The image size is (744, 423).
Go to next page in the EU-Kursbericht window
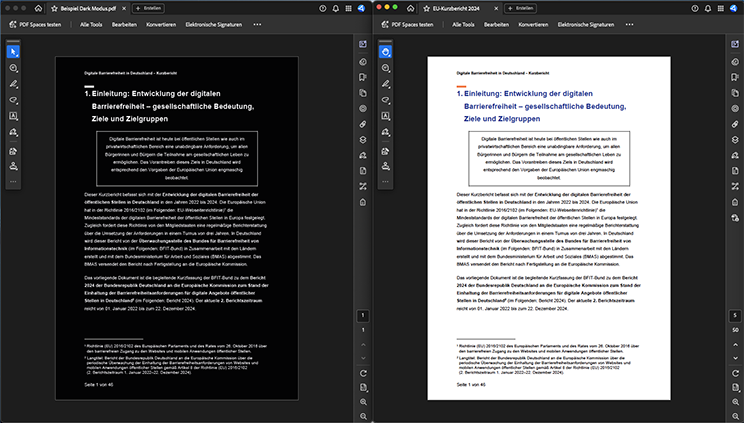click(735, 359)
